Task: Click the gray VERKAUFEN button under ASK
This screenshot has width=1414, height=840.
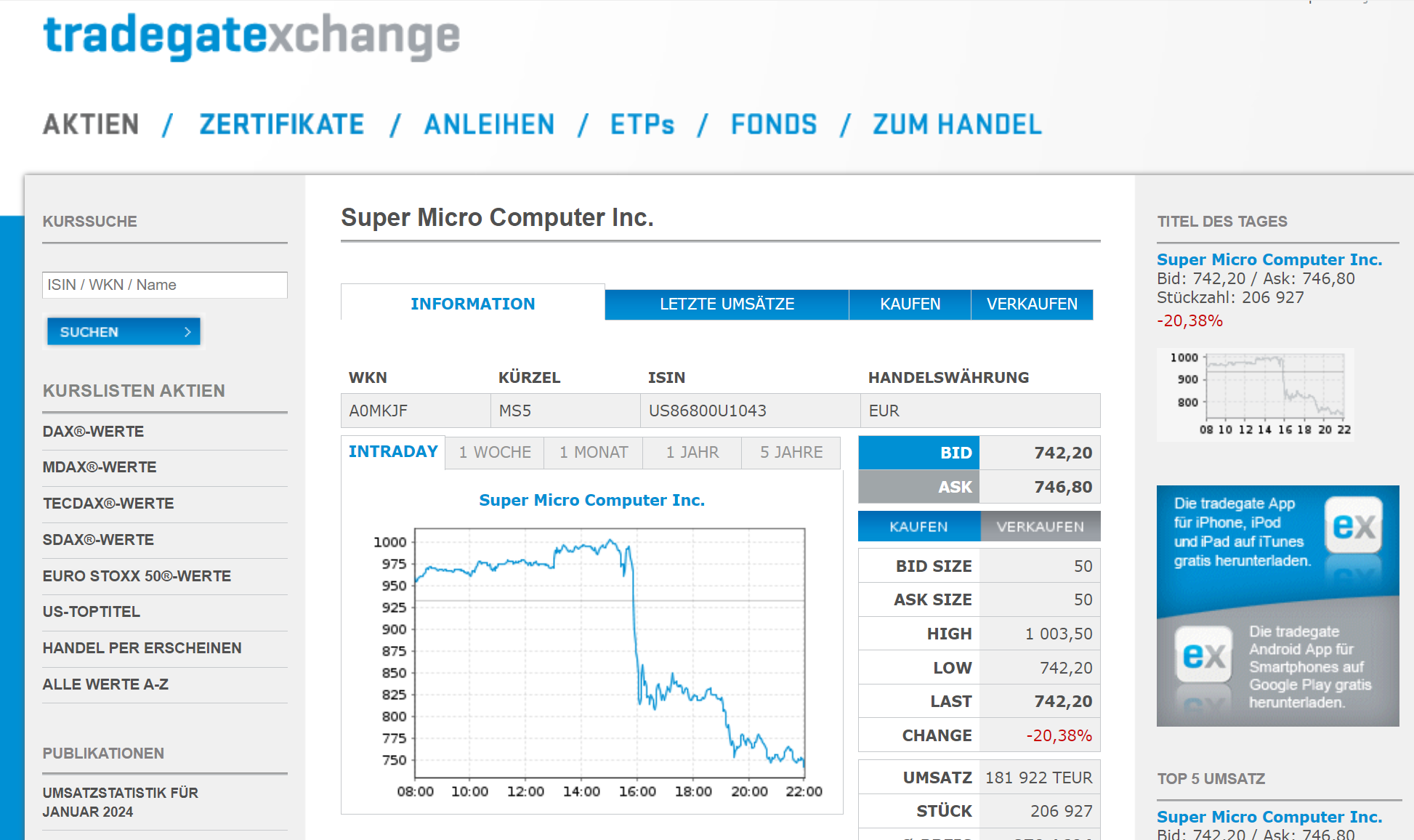Action: tap(1041, 527)
